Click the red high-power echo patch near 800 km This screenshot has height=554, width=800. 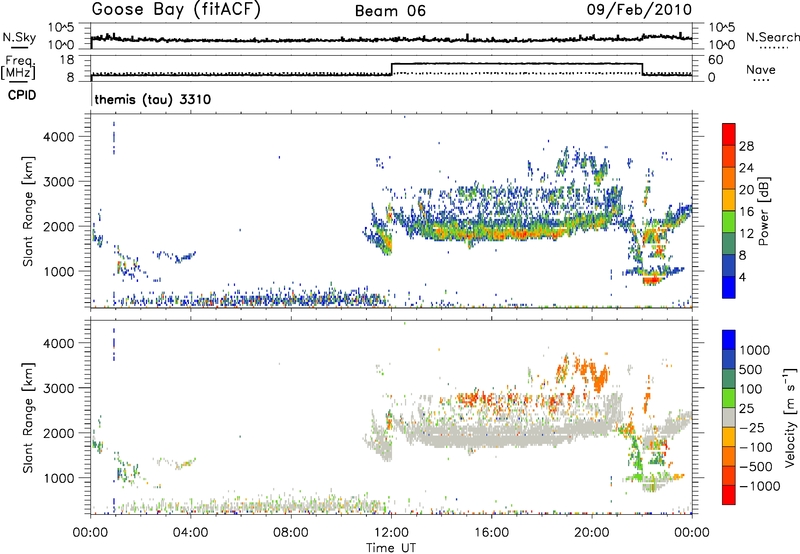(x=652, y=280)
